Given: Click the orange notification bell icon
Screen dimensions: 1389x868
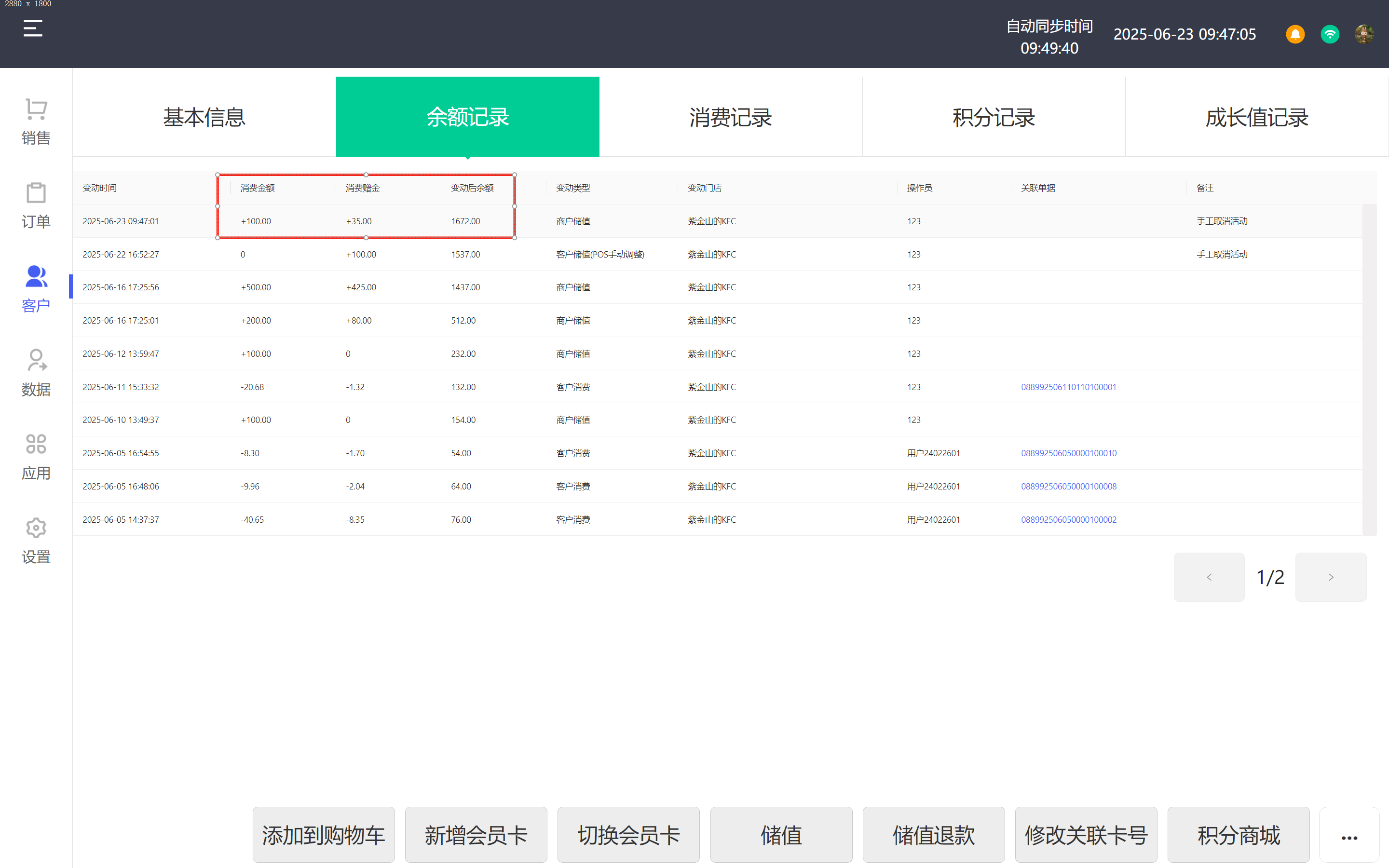Looking at the screenshot, I should 1295,34.
